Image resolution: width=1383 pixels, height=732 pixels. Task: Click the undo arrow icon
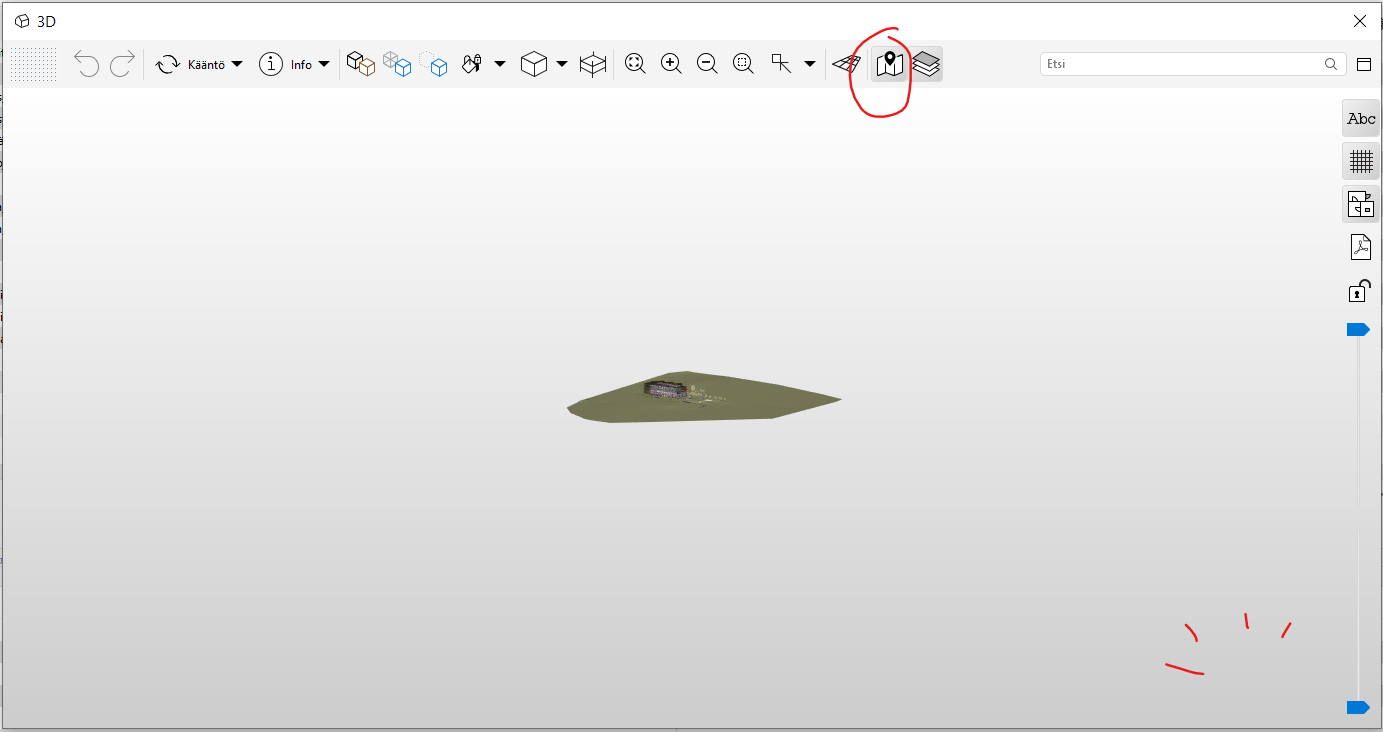87,65
